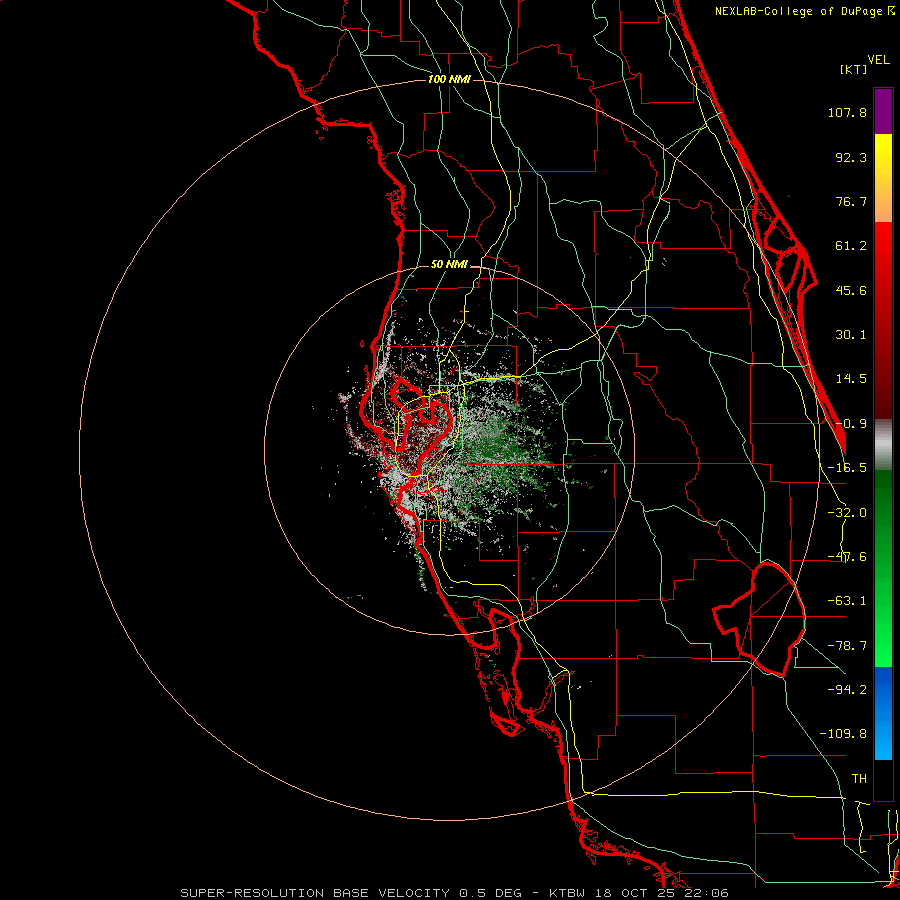
Task: Select the 76.7 legend value
Action: coord(851,201)
